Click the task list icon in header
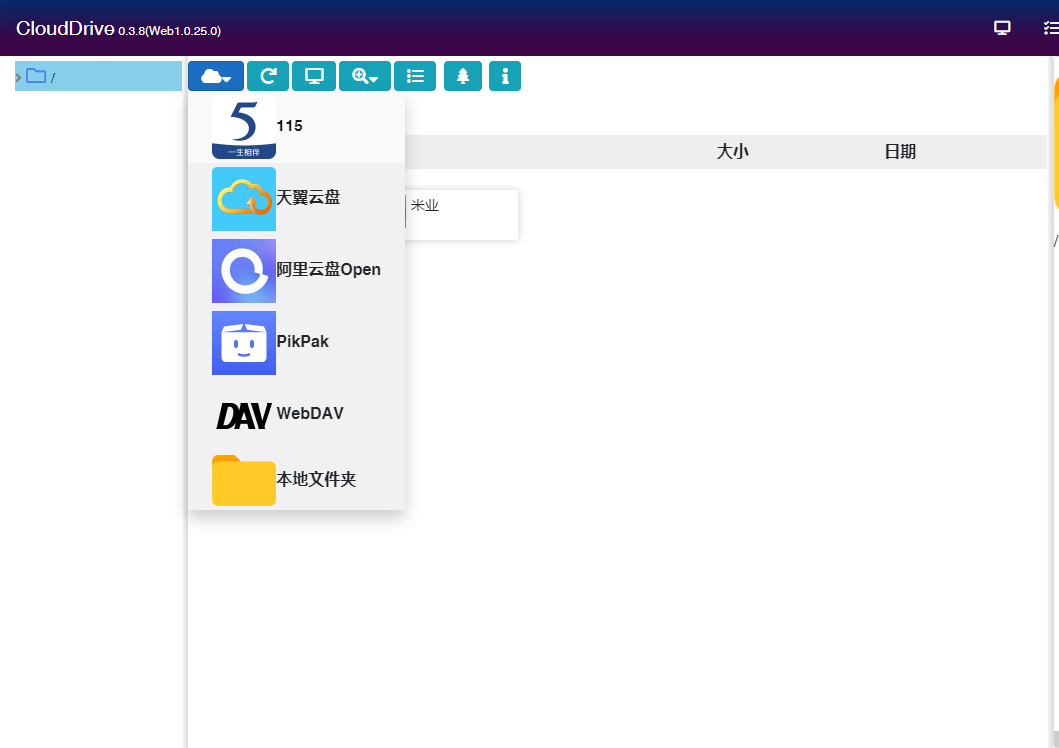The height and width of the screenshot is (748, 1059). point(1052,28)
